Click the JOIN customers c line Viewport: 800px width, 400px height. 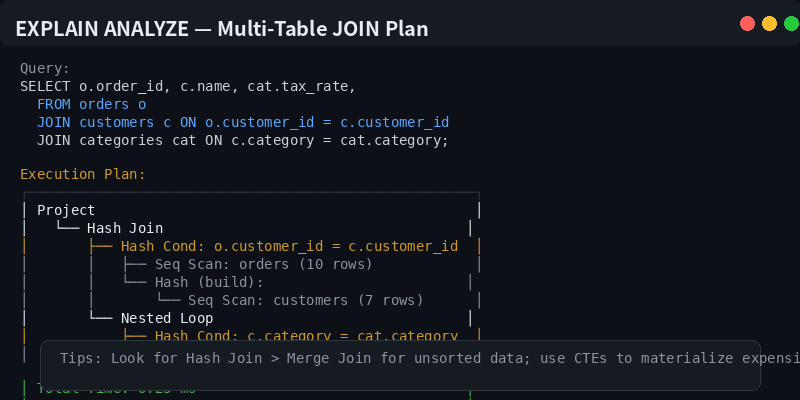pos(243,122)
